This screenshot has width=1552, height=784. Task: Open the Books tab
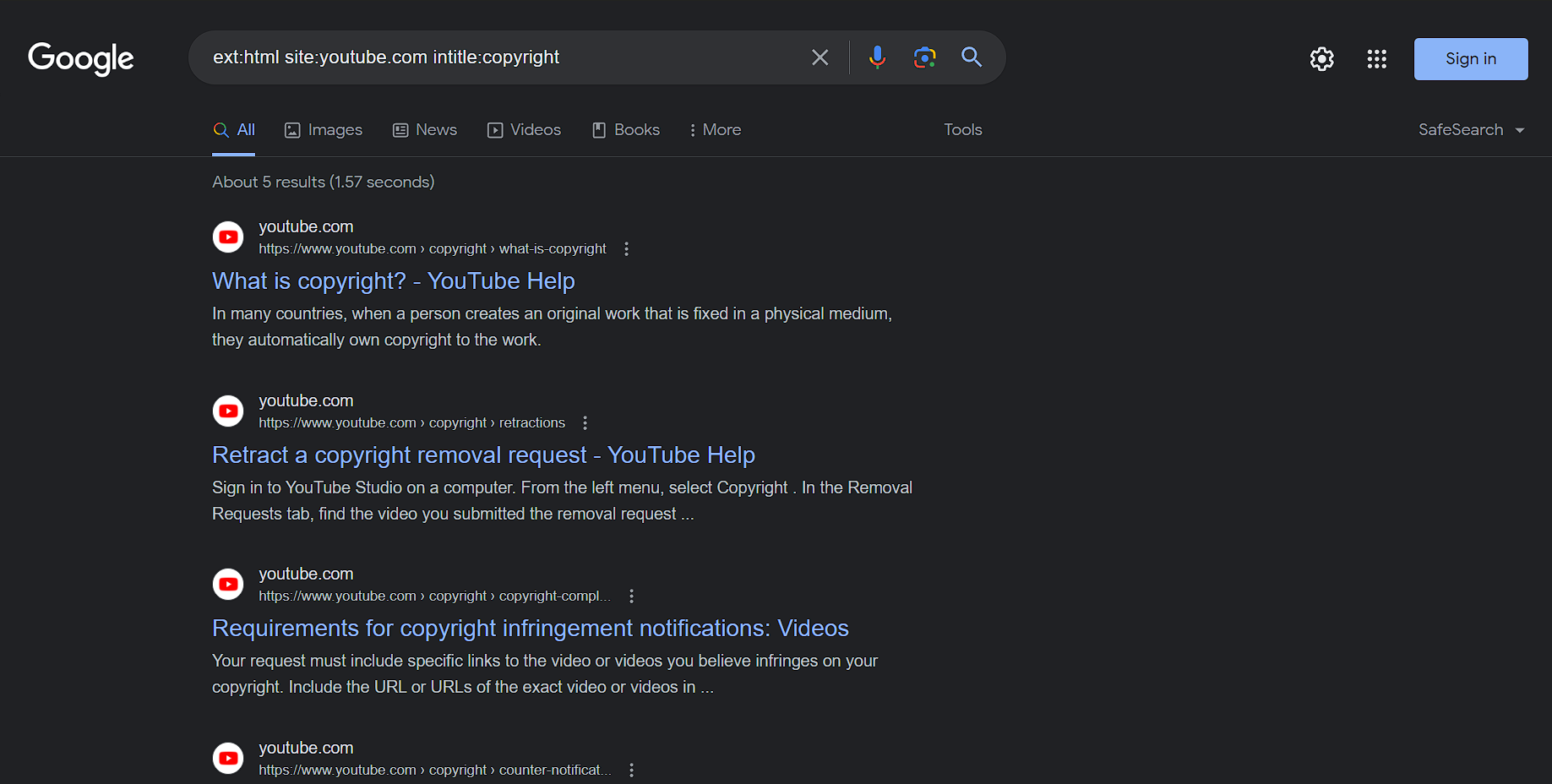tap(626, 130)
